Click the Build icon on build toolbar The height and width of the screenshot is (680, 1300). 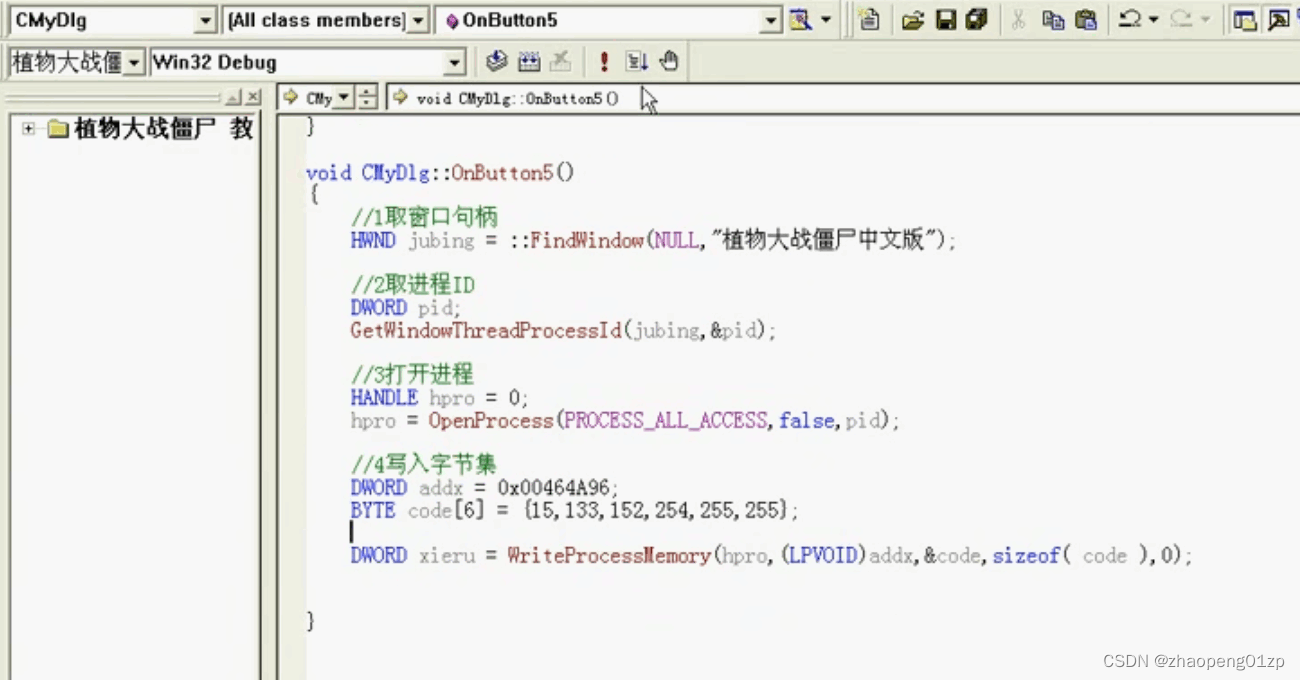click(529, 62)
